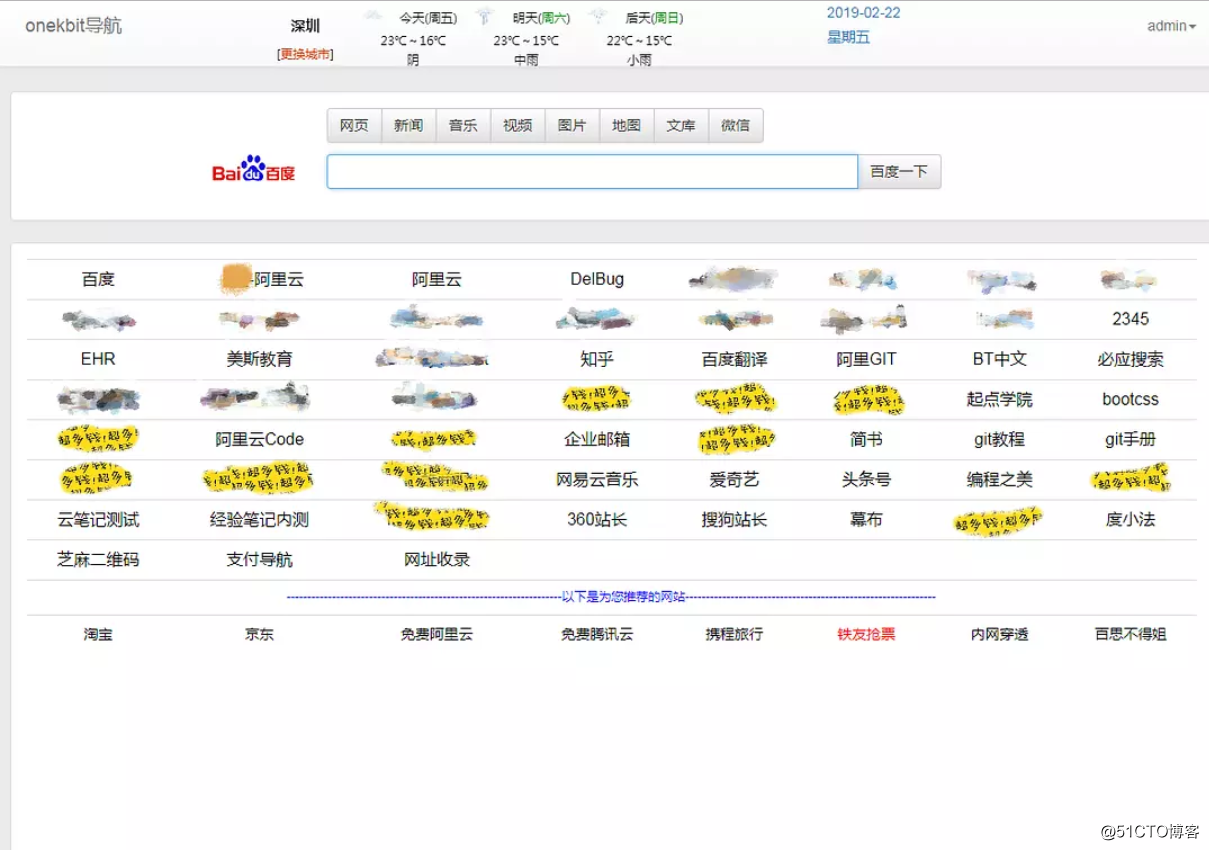
Task: Open the 美斯教育 link
Action: 260,359
